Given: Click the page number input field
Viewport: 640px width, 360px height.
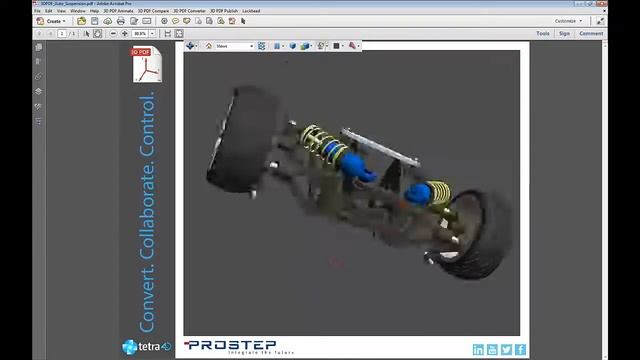Looking at the screenshot, I should (62, 33).
